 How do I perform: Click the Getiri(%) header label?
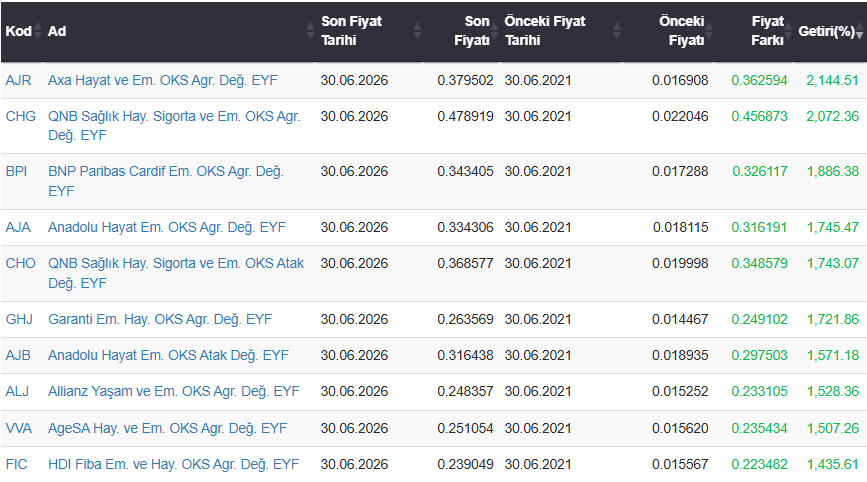click(827, 31)
